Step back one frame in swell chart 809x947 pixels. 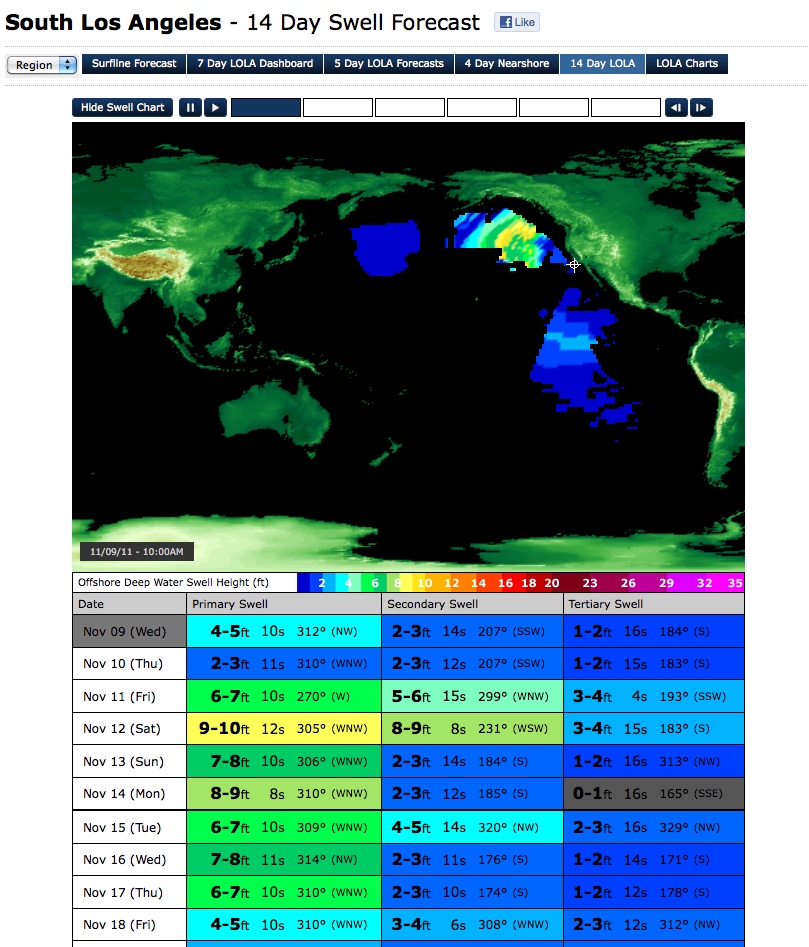click(676, 108)
